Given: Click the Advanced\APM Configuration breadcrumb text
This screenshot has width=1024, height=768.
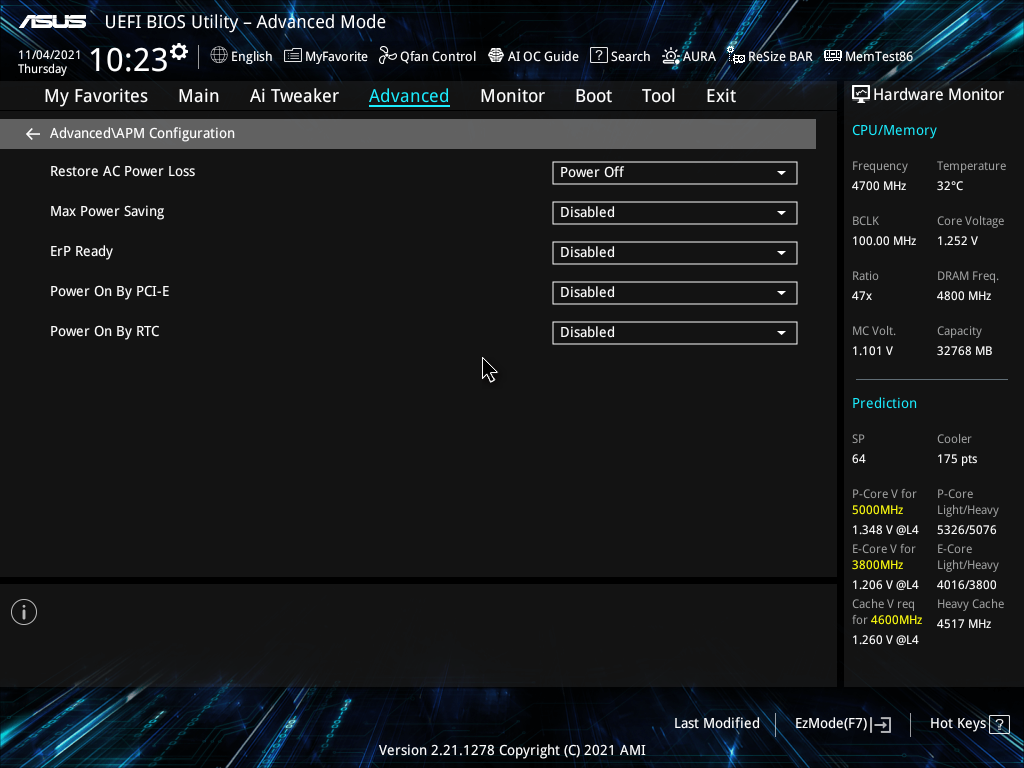Looking at the screenshot, I should click(142, 133).
